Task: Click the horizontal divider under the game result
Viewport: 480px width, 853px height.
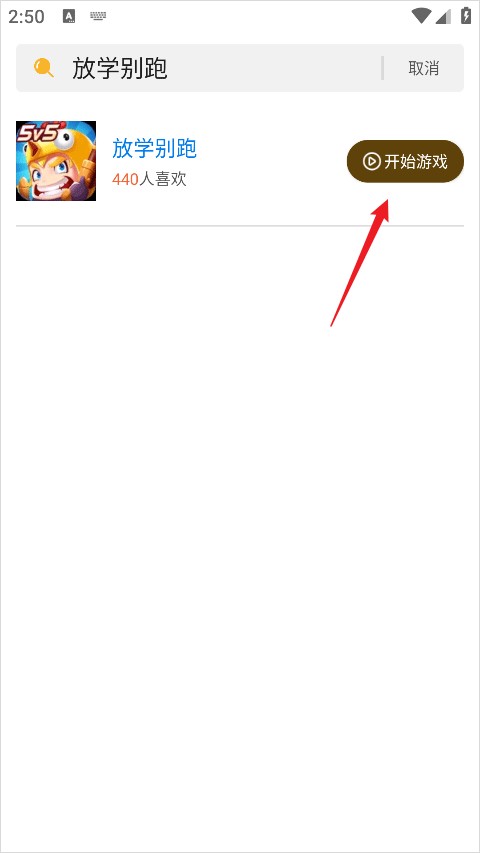Action: [x=240, y=225]
